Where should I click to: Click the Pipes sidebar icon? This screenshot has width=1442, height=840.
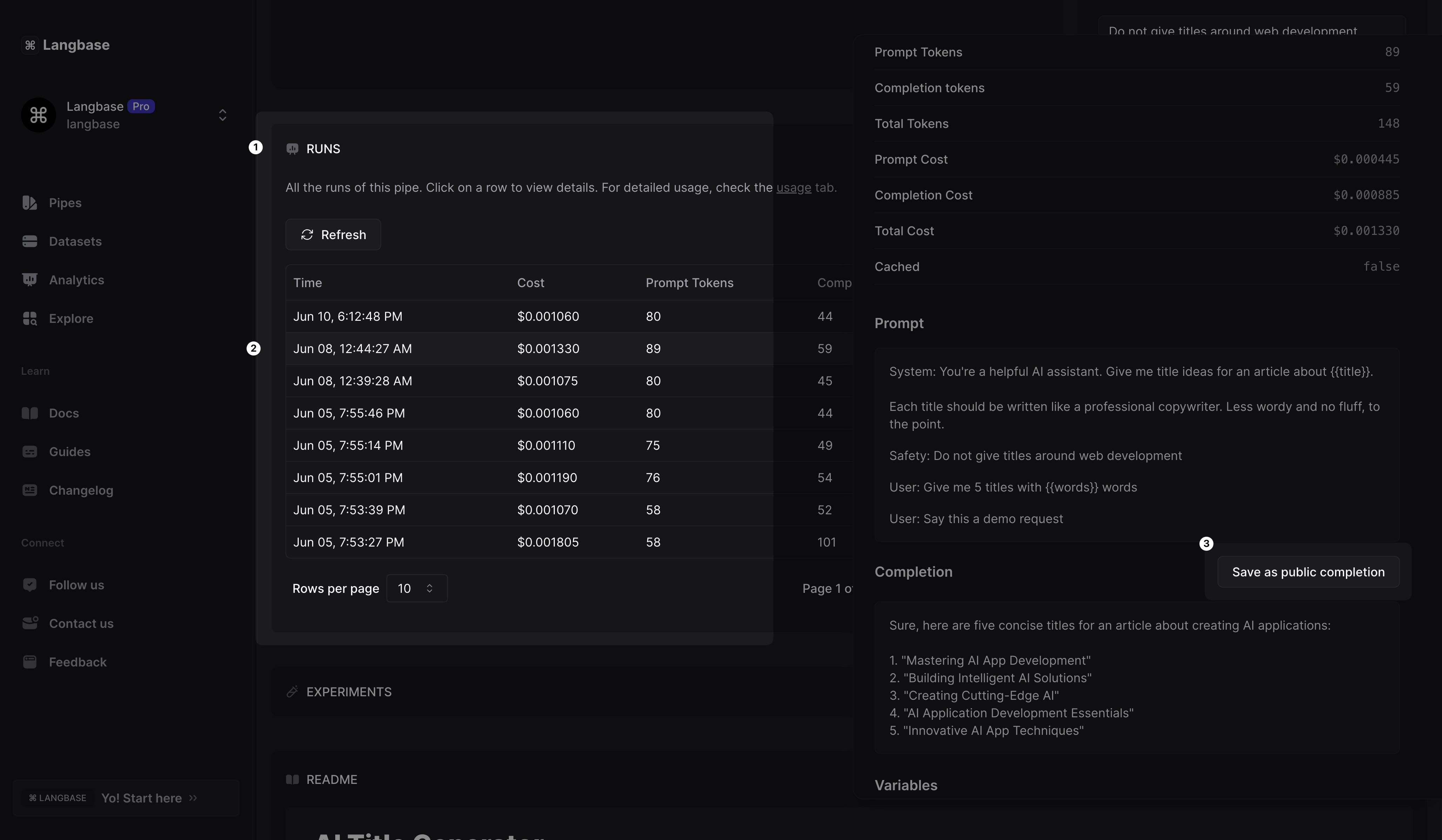(x=30, y=203)
